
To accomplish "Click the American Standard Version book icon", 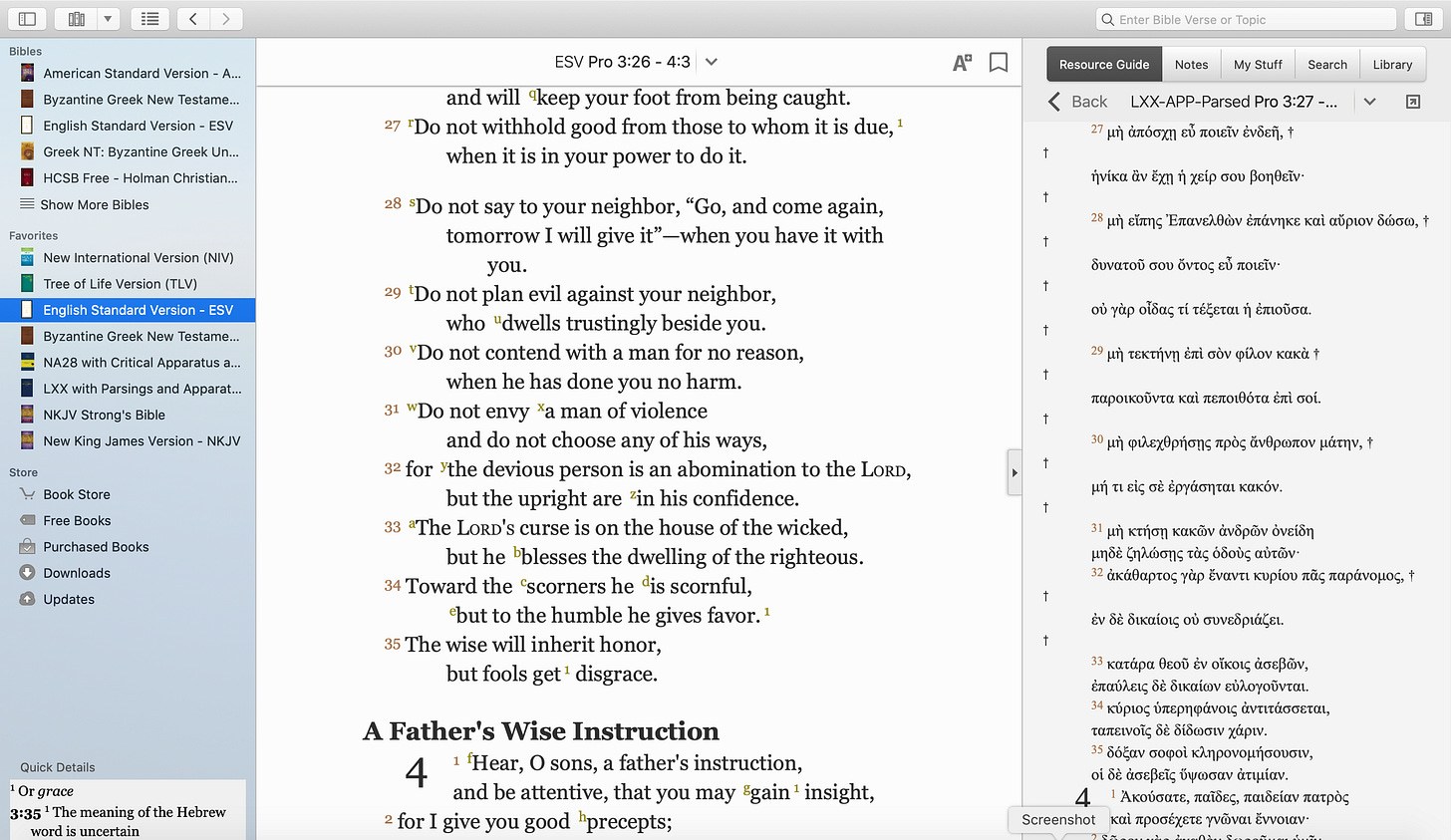I will (x=27, y=73).
